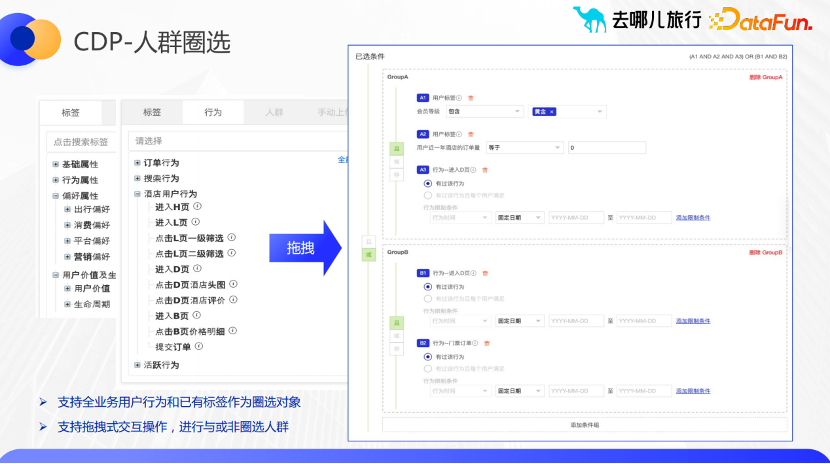
Task: Click 添加限制条件 link under condition B1
Action: pyautogui.click(x=693, y=321)
